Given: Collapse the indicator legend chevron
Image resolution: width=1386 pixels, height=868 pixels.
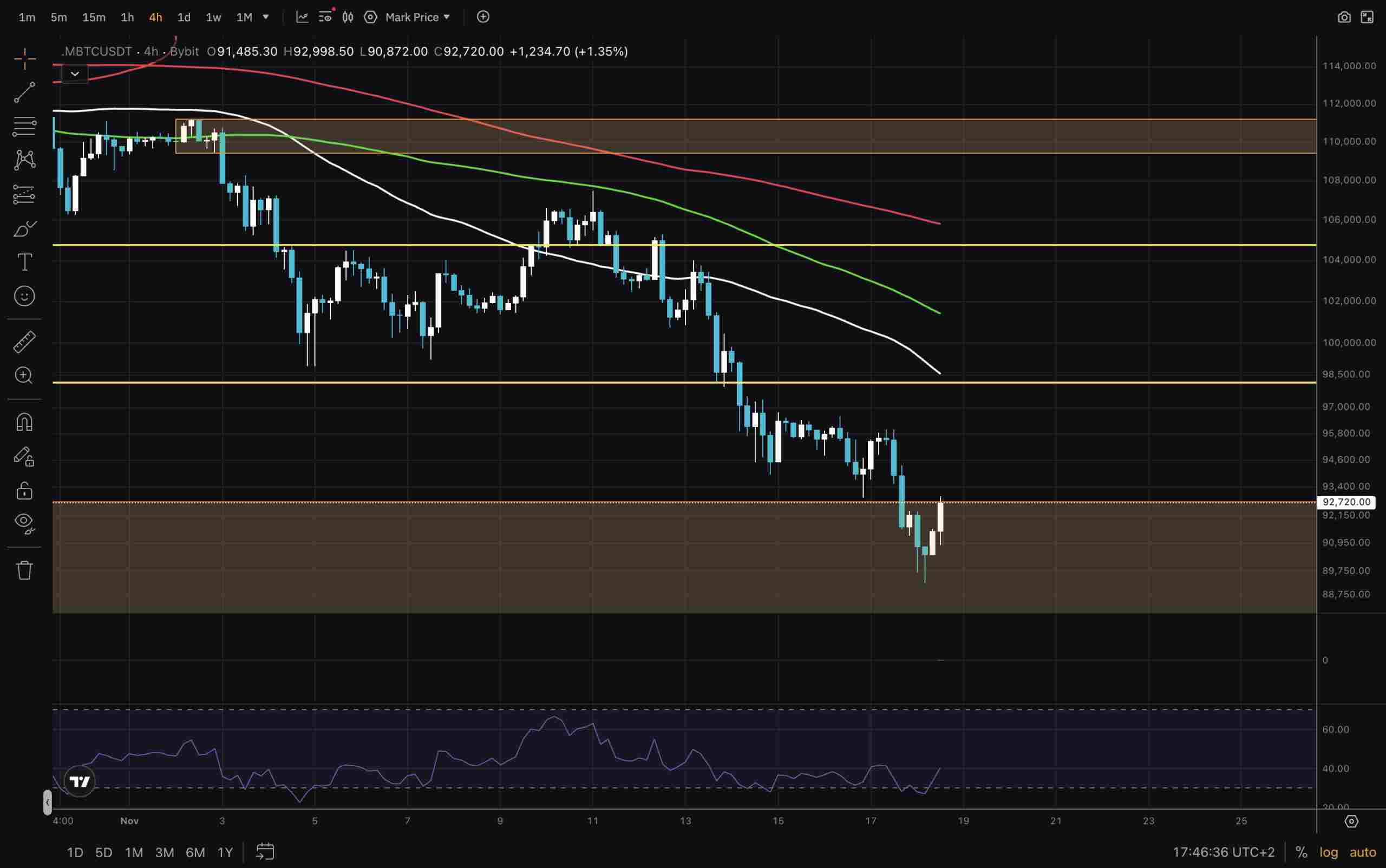Looking at the screenshot, I should [75, 74].
